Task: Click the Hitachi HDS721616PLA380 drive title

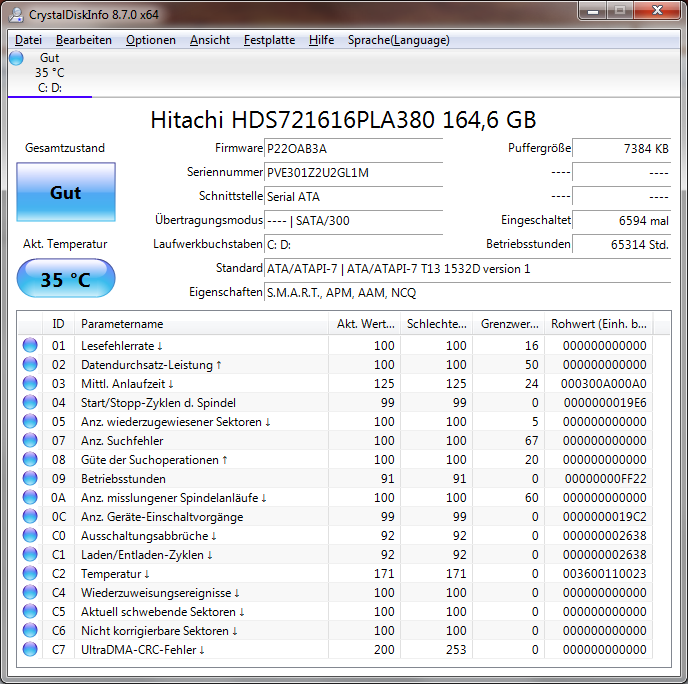Action: pos(343,120)
